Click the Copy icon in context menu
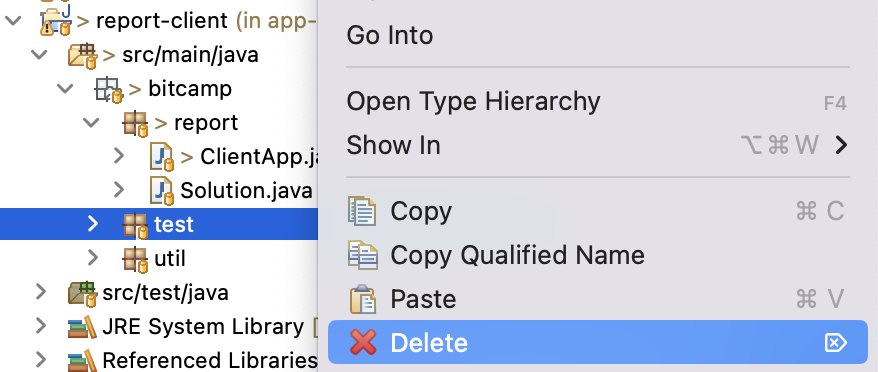The width and height of the screenshot is (878, 372). [x=362, y=211]
